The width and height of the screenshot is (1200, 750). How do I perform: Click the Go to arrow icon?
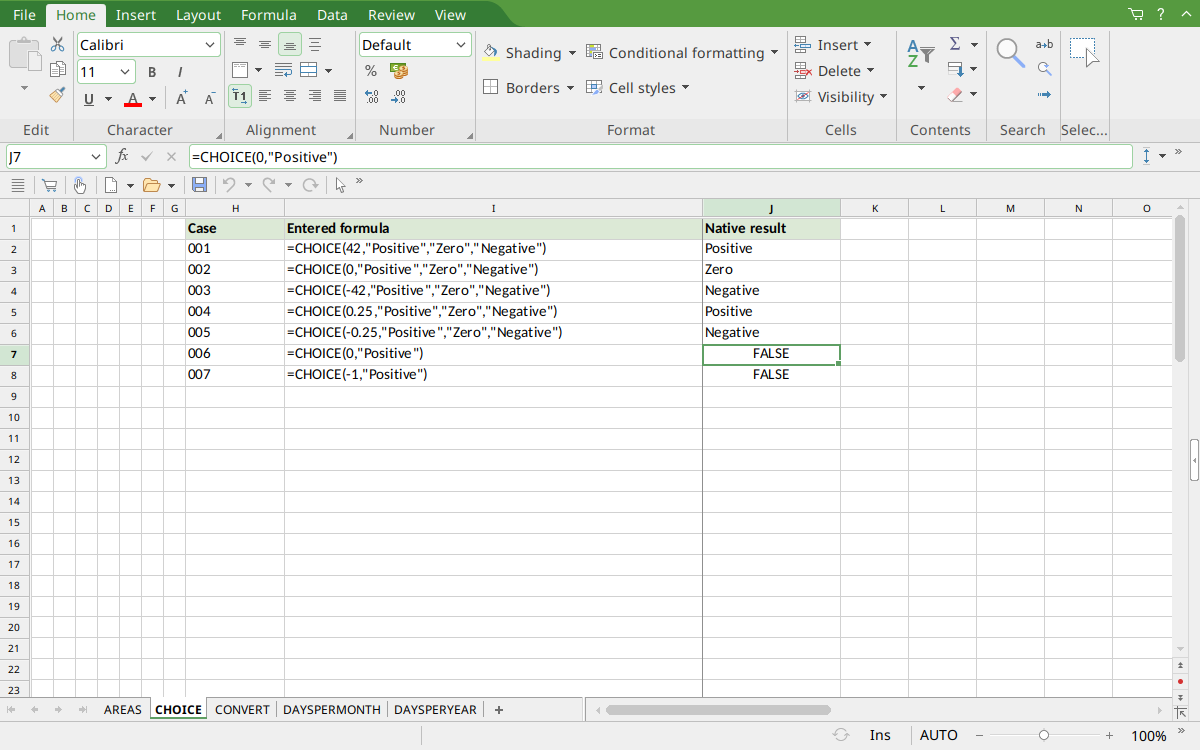(1044, 95)
